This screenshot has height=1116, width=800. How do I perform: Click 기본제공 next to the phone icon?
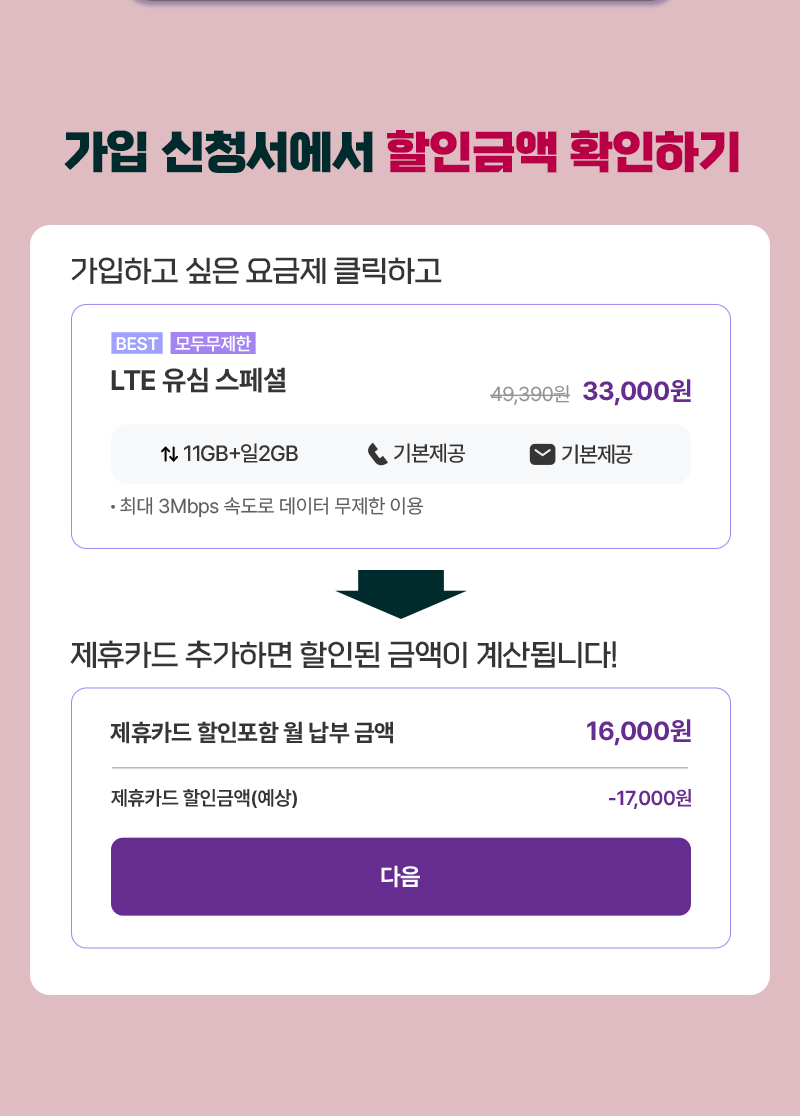coord(429,454)
